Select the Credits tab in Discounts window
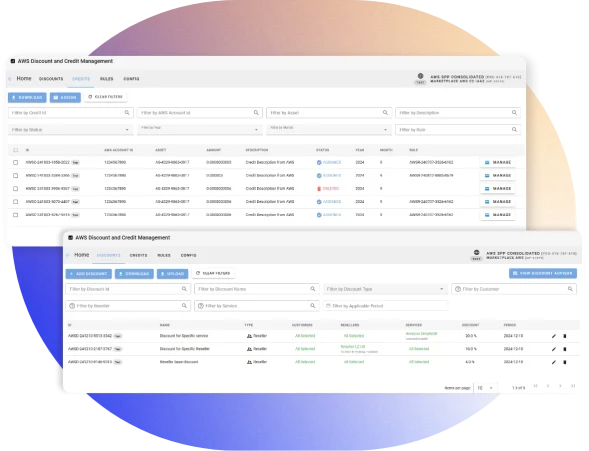 (x=138, y=255)
